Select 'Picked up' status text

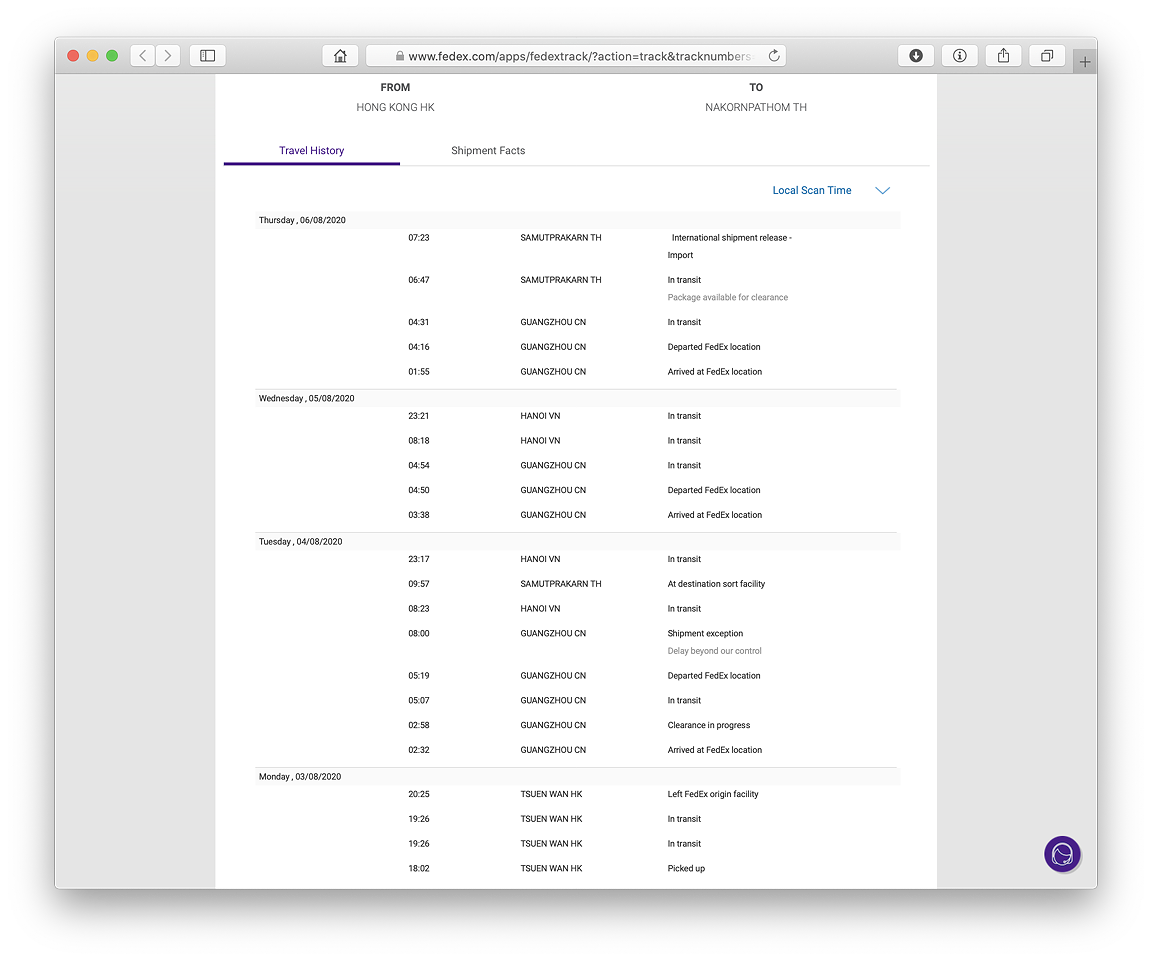[x=686, y=868]
